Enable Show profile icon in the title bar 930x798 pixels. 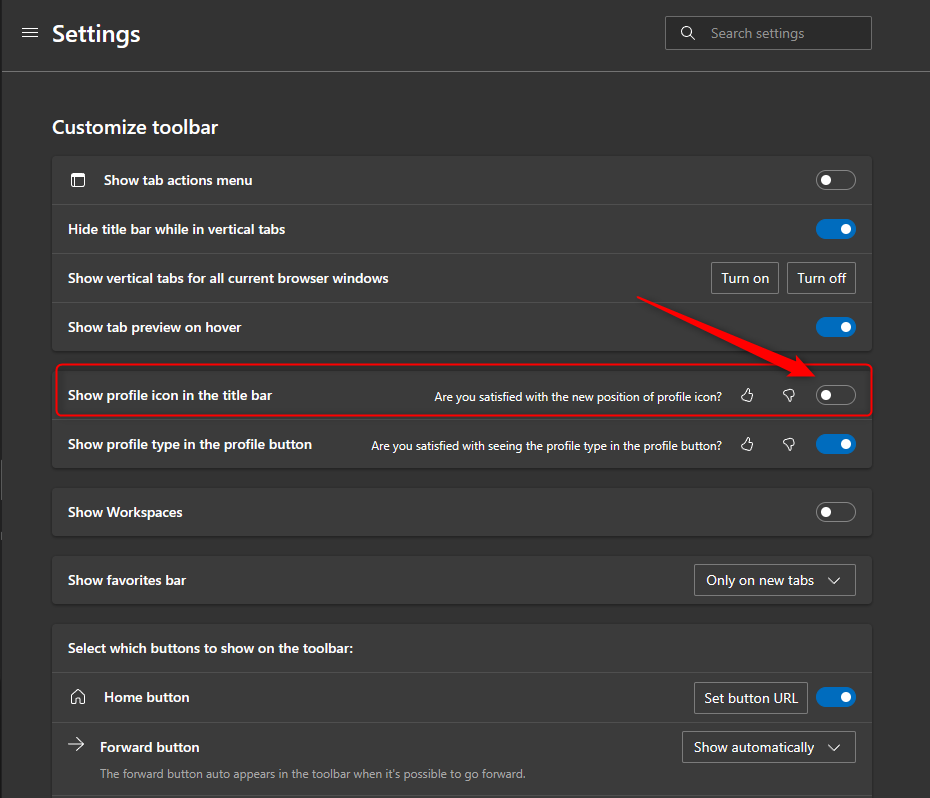pos(835,395)
